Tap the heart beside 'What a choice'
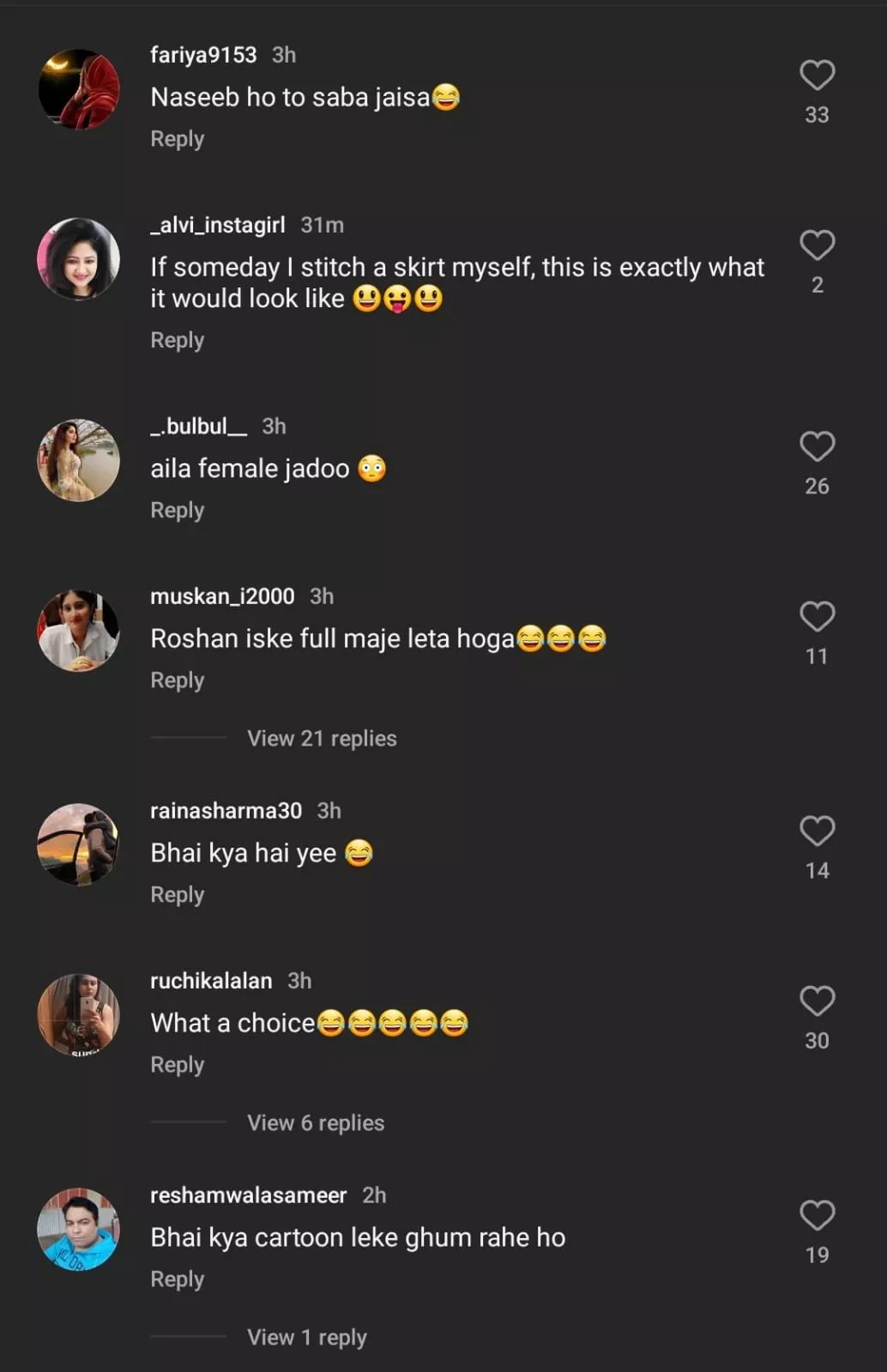The width and height of the screenshot is (887, 1372). tap(817, 1000)
